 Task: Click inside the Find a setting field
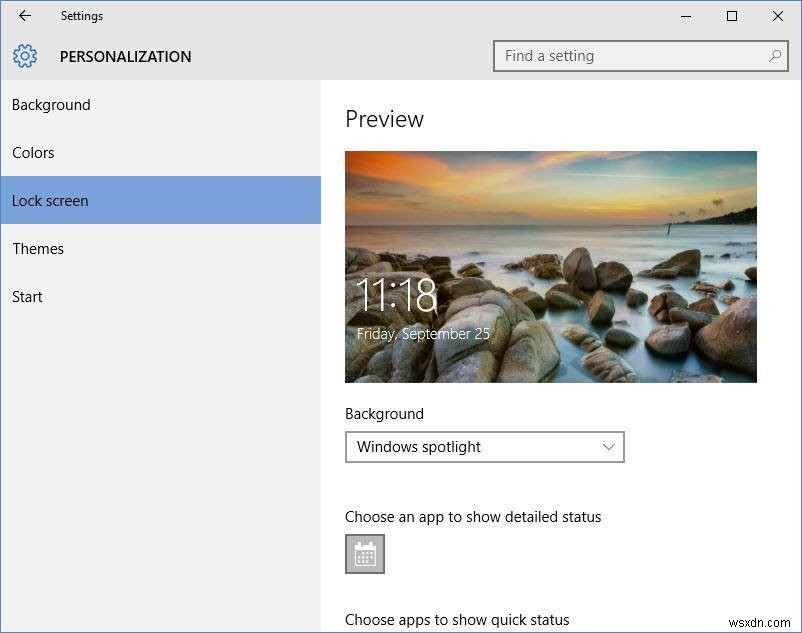pyautogui.click(x=600, y=56)
